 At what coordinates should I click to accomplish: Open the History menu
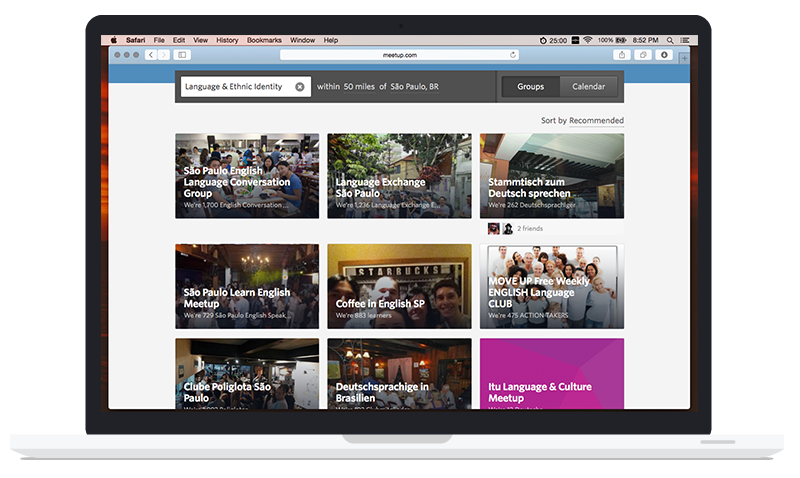[x=227, y=40]
